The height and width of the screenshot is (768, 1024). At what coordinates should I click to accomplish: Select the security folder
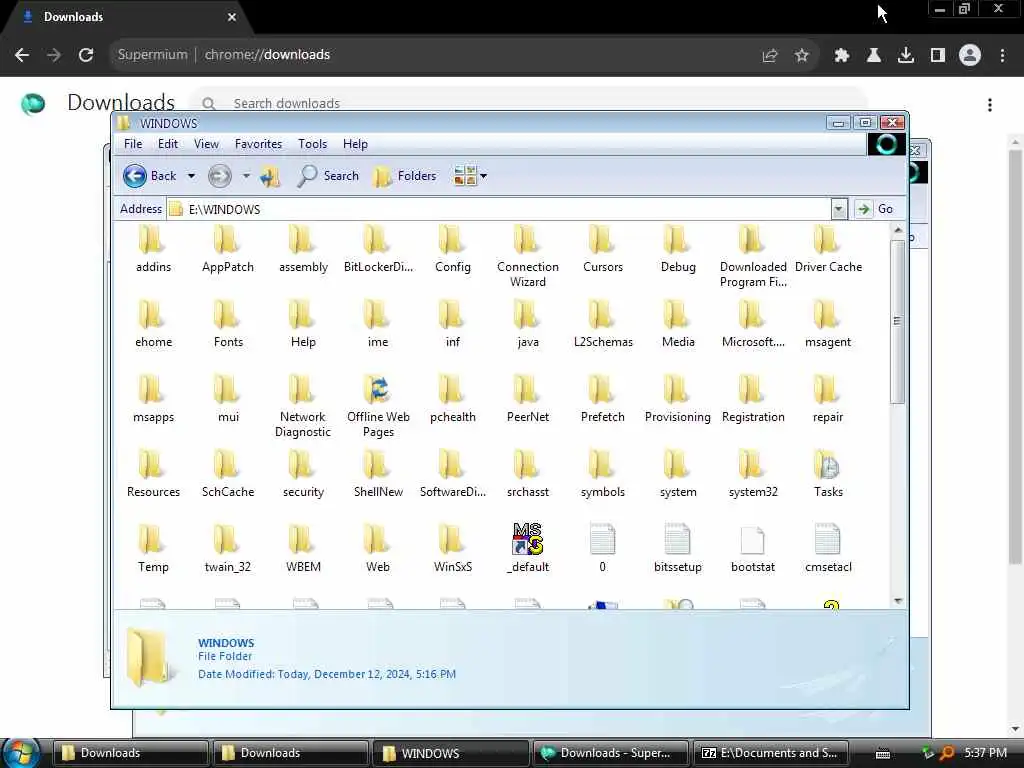coord(303,475)
